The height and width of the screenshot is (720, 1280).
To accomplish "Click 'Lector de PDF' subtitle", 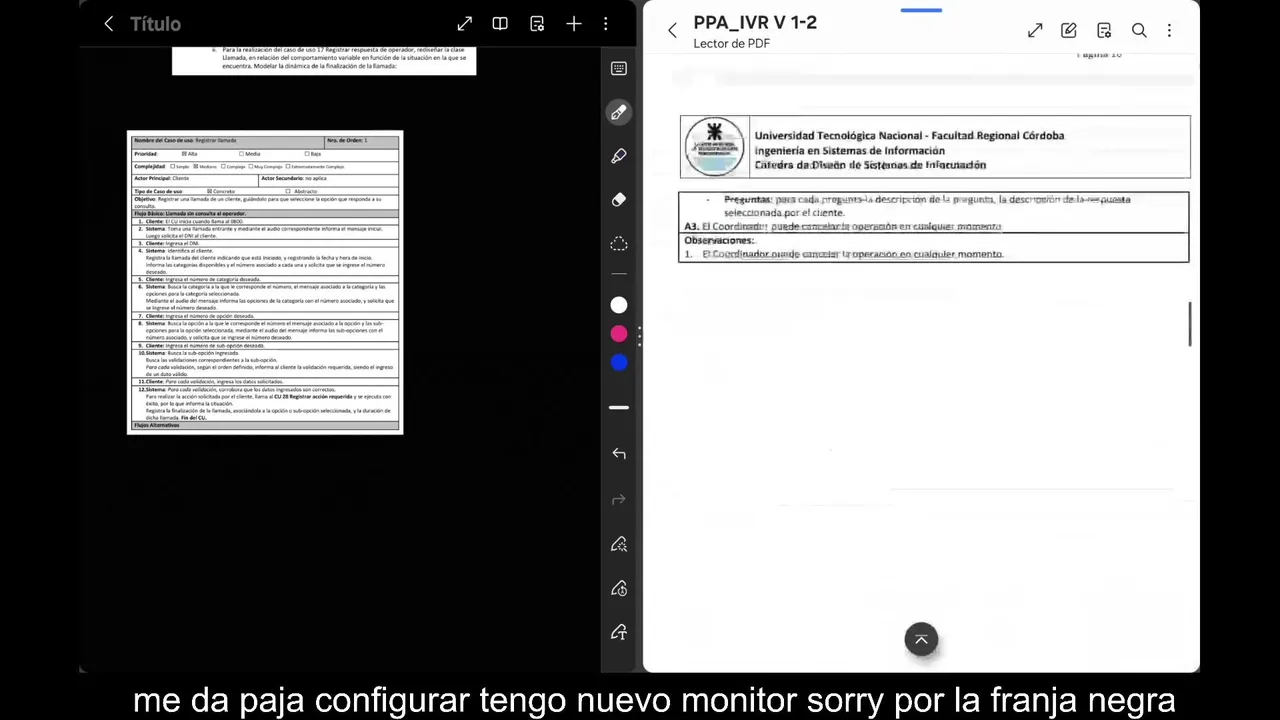I will pyautogui.click(x=731, y=44).
